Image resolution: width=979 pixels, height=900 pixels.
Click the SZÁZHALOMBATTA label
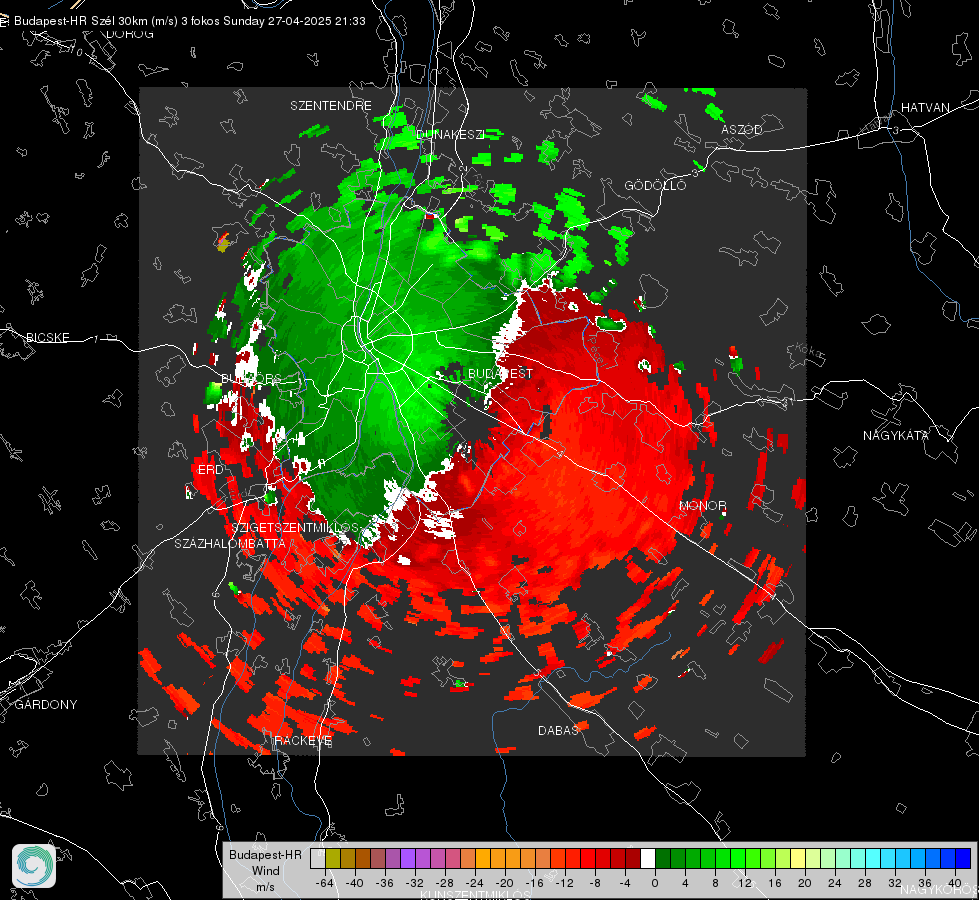click(230, 543)
